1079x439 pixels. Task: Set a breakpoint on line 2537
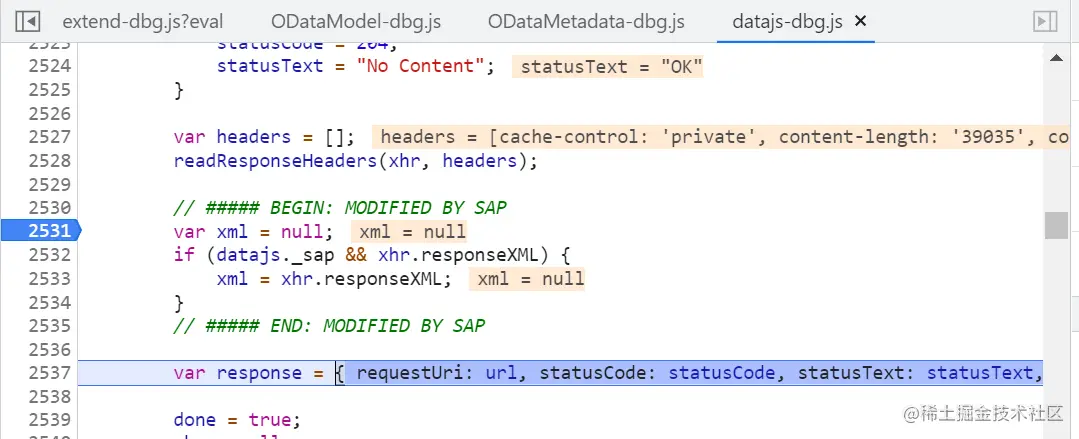pos(50,373)
